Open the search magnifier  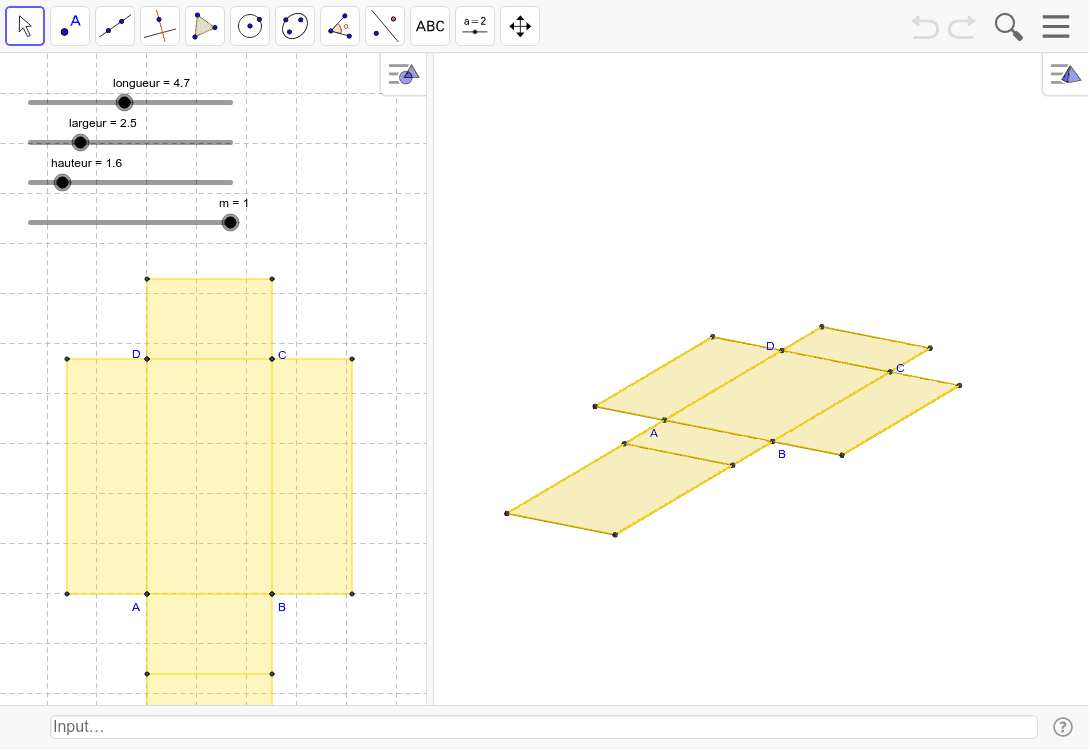(x=1008, y=27)
